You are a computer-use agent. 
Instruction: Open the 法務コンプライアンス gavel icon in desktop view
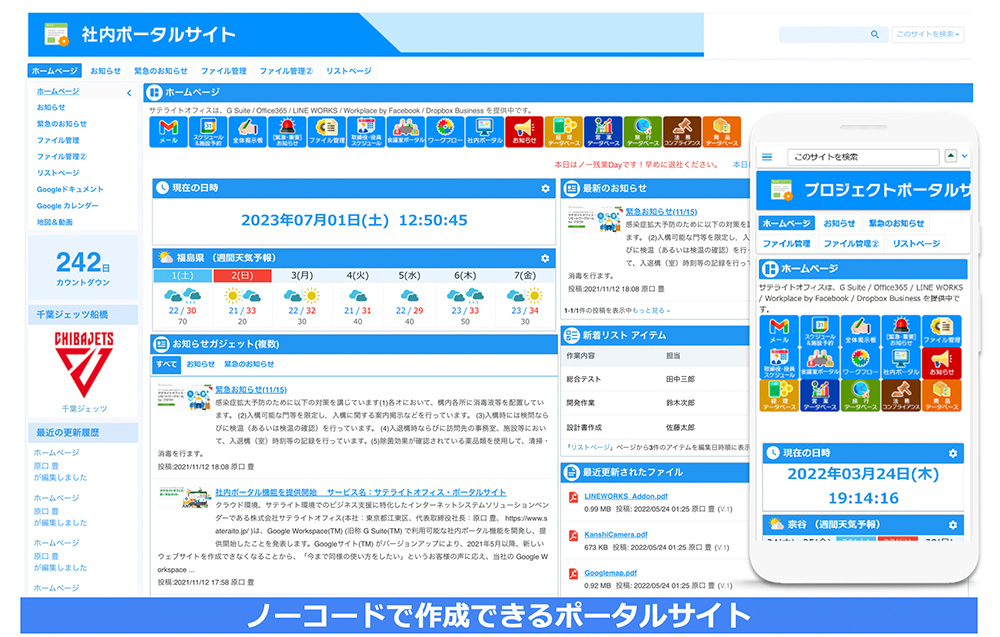tap(682, 132)
